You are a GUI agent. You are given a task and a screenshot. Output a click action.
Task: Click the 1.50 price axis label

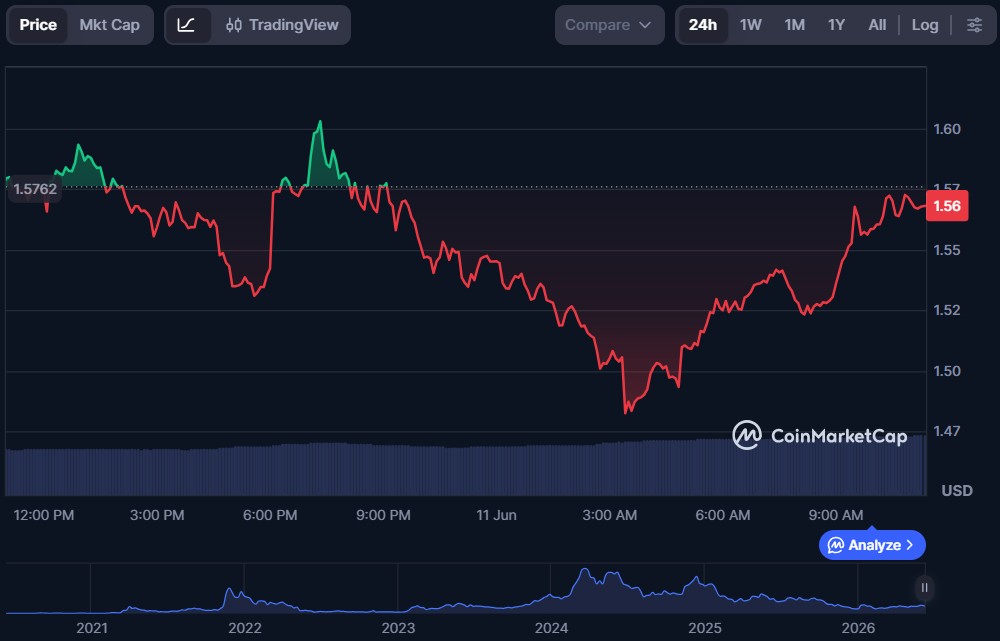946,371
